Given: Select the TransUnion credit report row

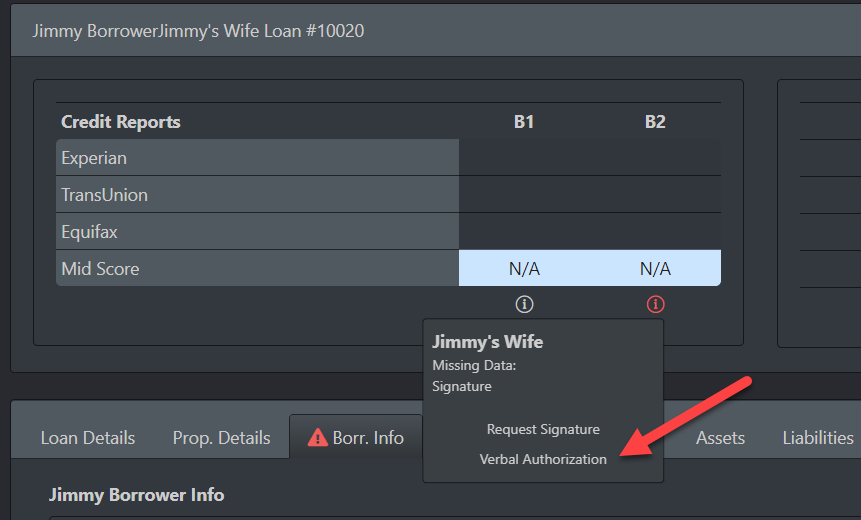Looking at the screenshot, I should (104, 195).
